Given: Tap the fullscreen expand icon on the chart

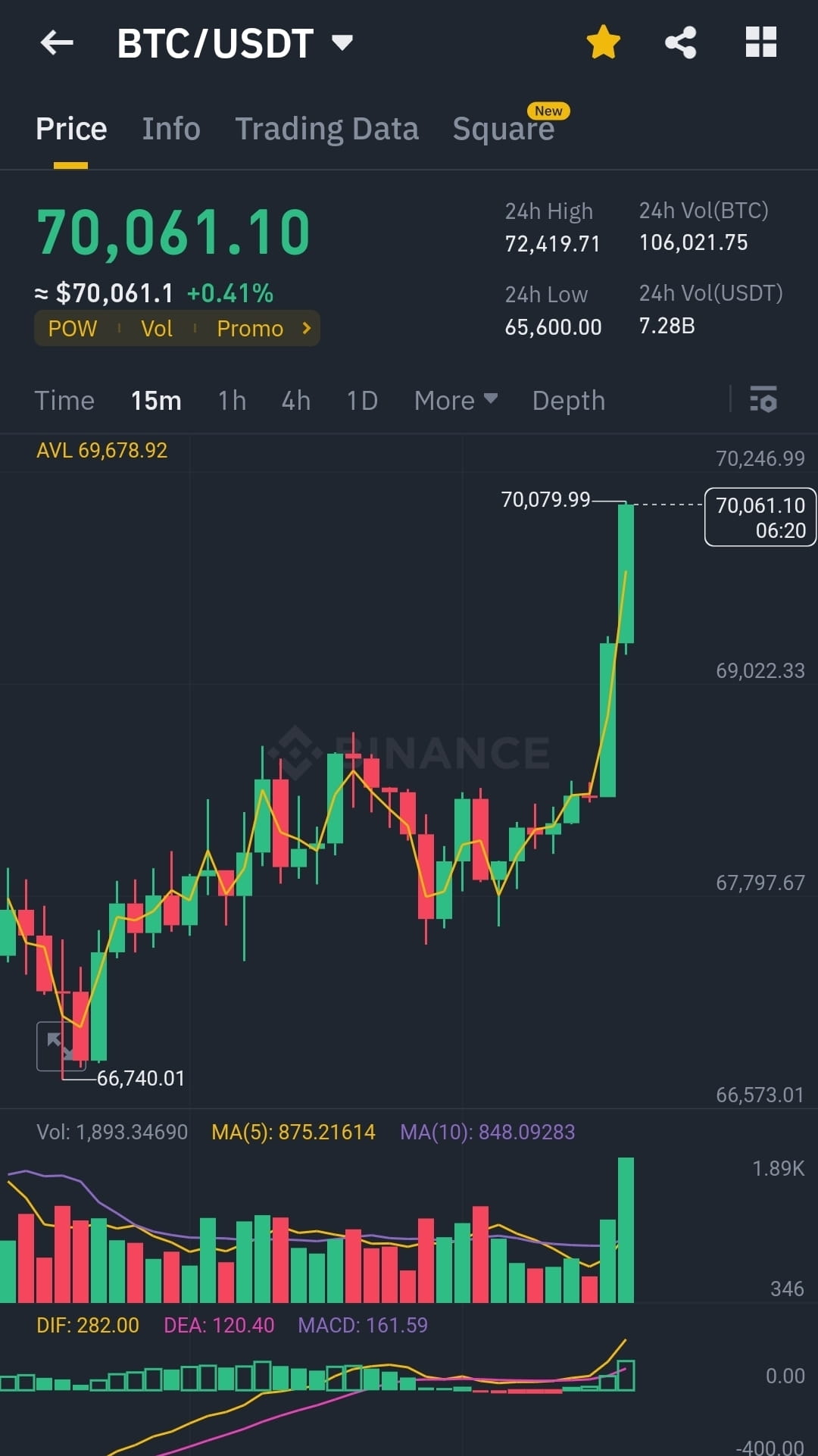Looking at the screenshot, I should point(61,1044).
